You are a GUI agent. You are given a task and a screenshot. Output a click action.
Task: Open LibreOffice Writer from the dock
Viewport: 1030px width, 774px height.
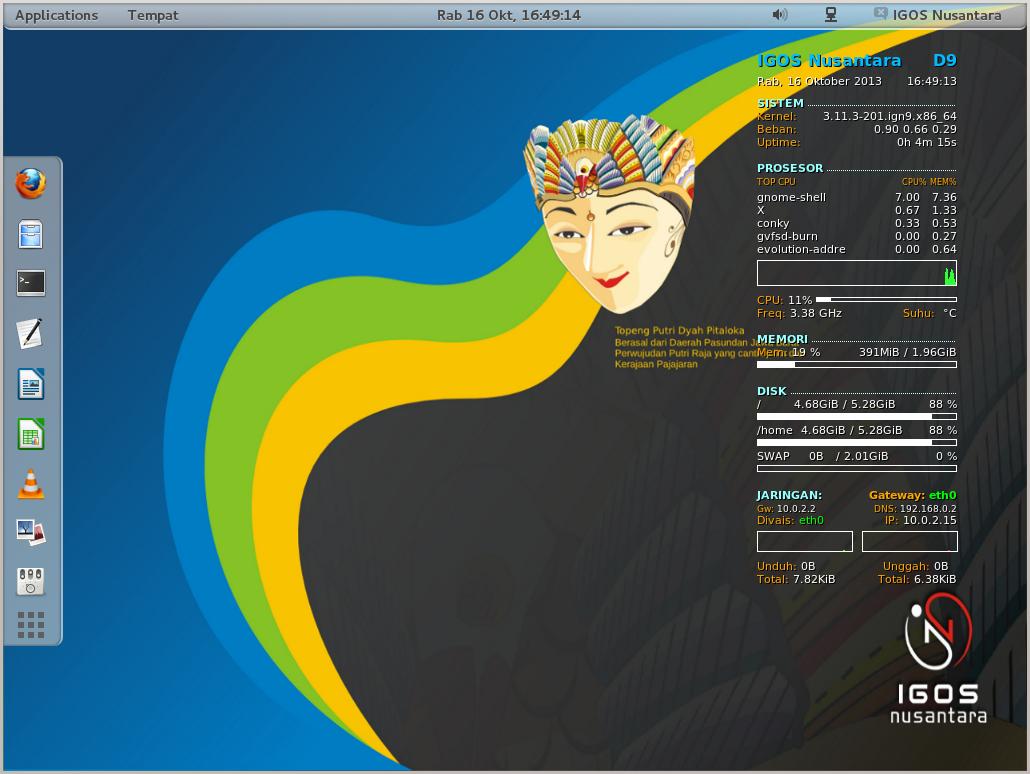(x=31, y=383)
